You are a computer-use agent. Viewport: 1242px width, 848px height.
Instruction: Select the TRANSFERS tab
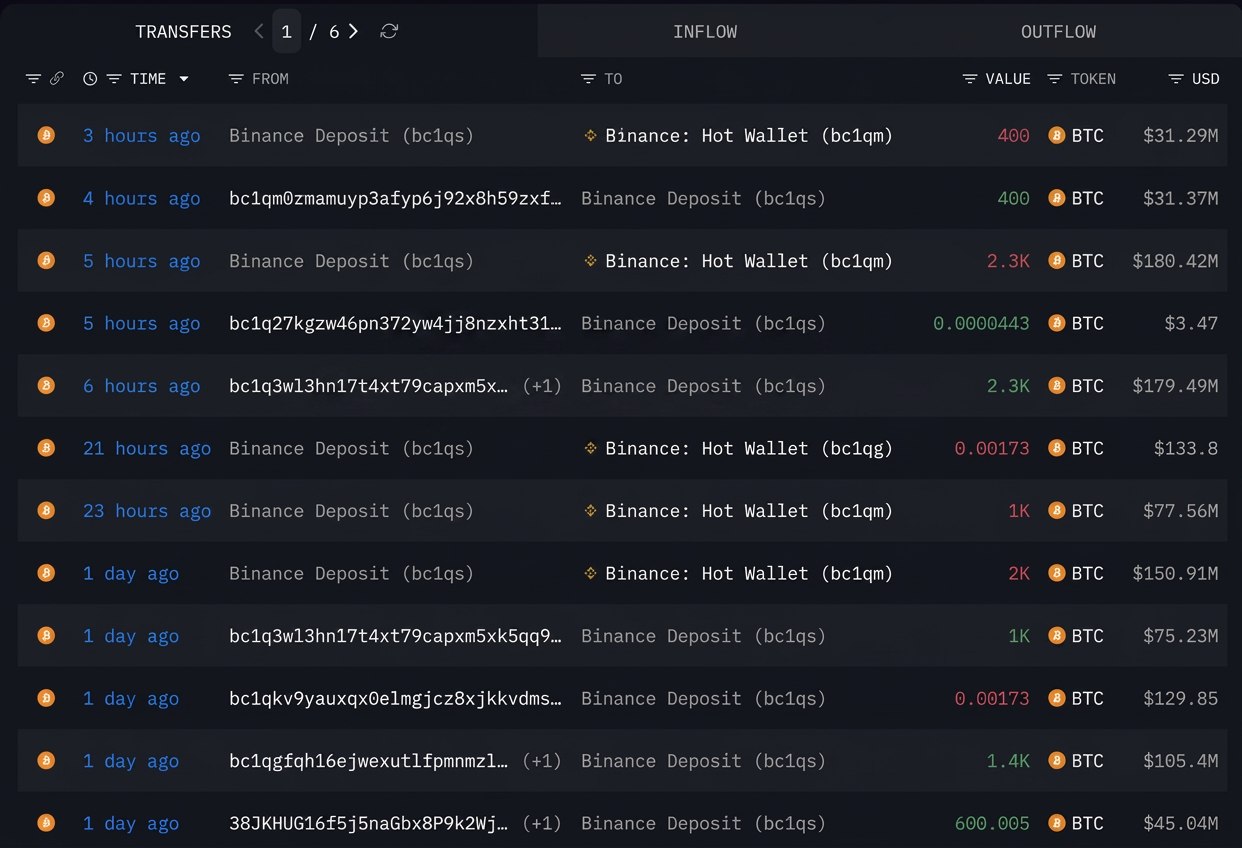(x=183, y=31)
